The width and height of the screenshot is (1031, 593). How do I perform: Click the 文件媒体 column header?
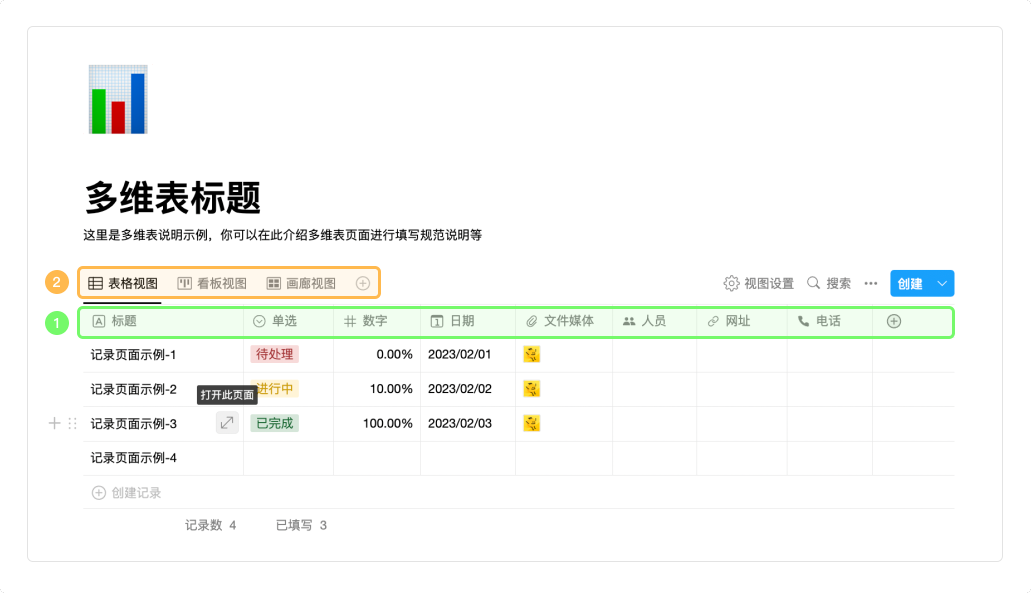tap(564, 321)
